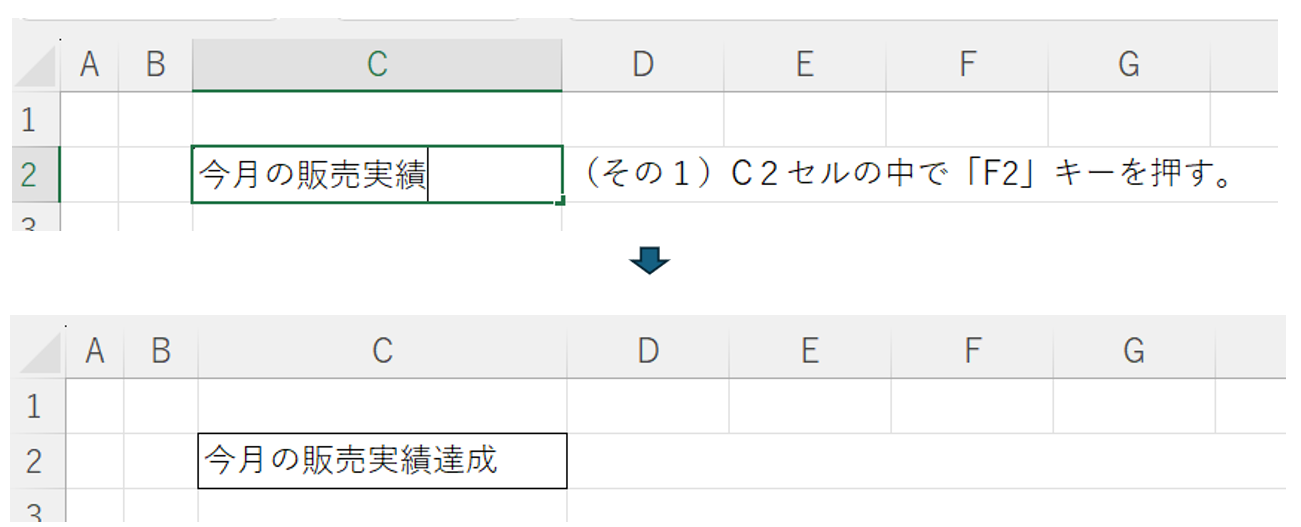Click the fill handle of the editing cell

pyautogui.click(x=561, y=201)
